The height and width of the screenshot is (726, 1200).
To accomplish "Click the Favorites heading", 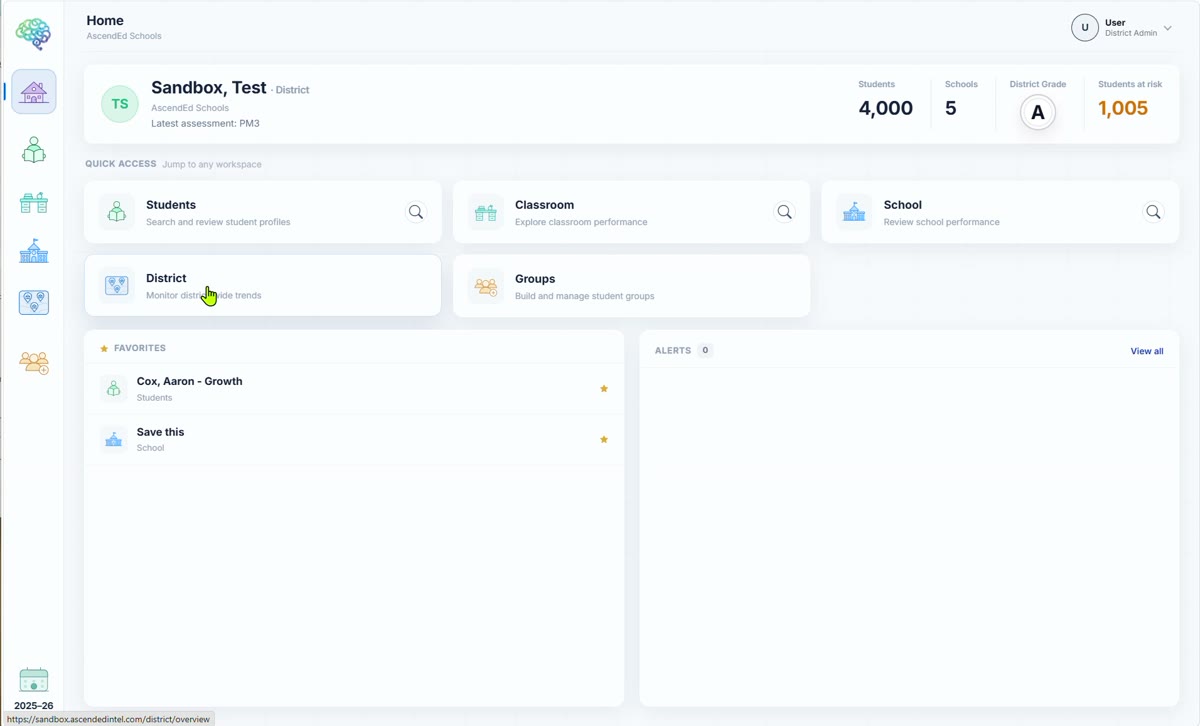I will coord(140,348).
